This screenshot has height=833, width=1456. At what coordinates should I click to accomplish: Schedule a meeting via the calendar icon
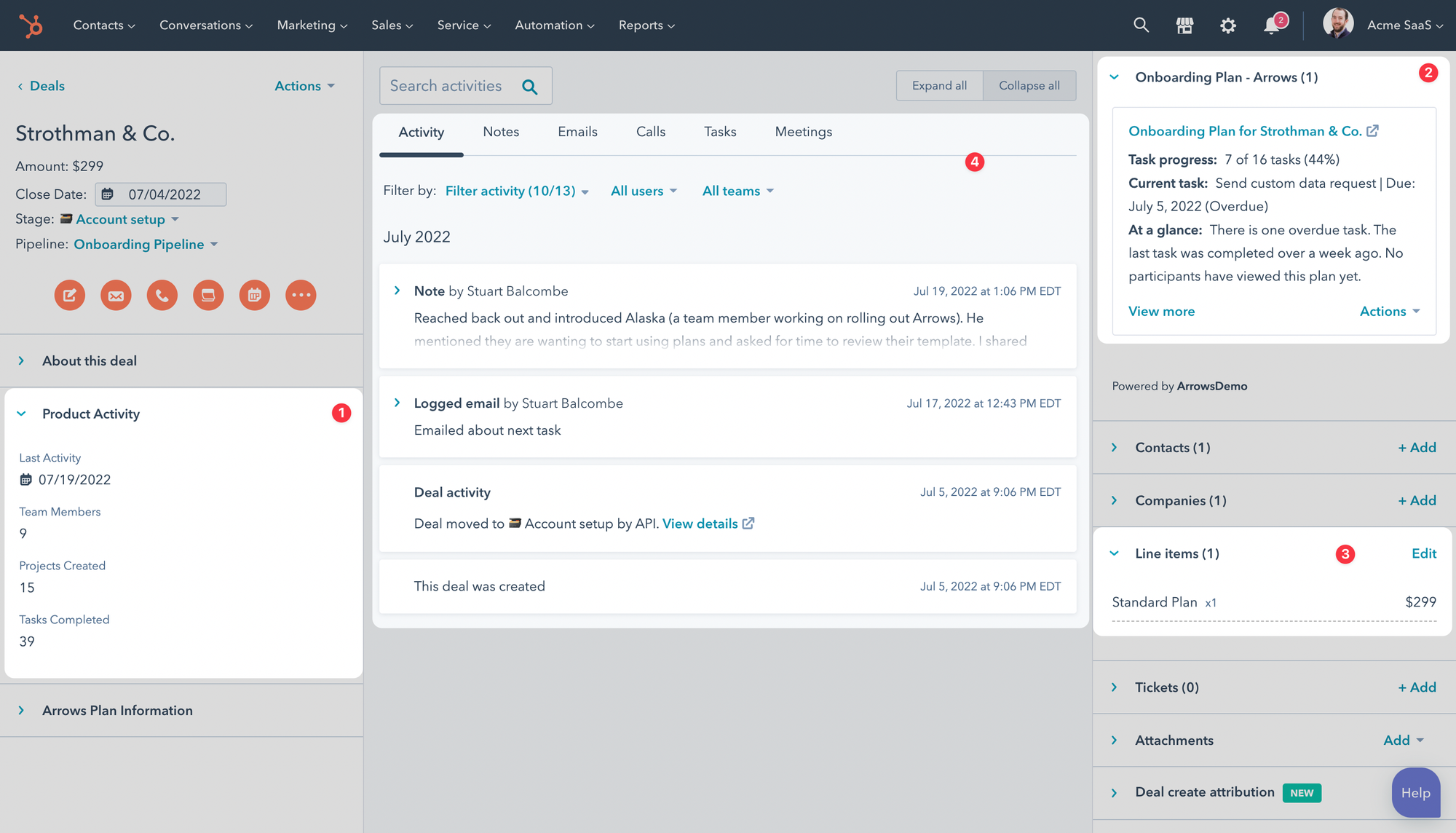pyautogui.click(x=254, y=295)
